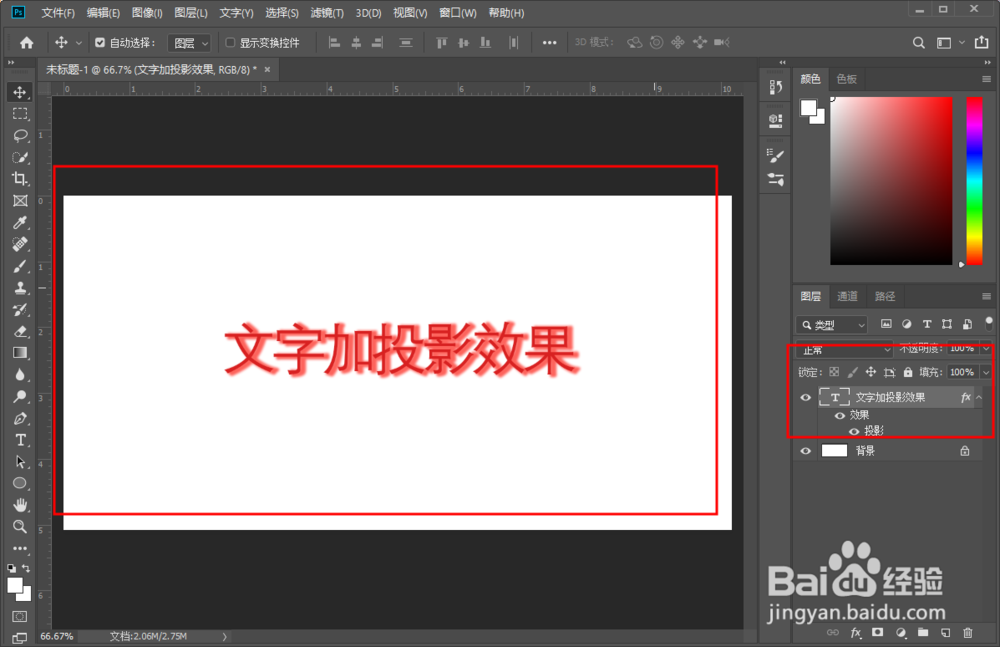Click the share icon at top right
The image size is (1000, 647).
(x=982, y=43)
